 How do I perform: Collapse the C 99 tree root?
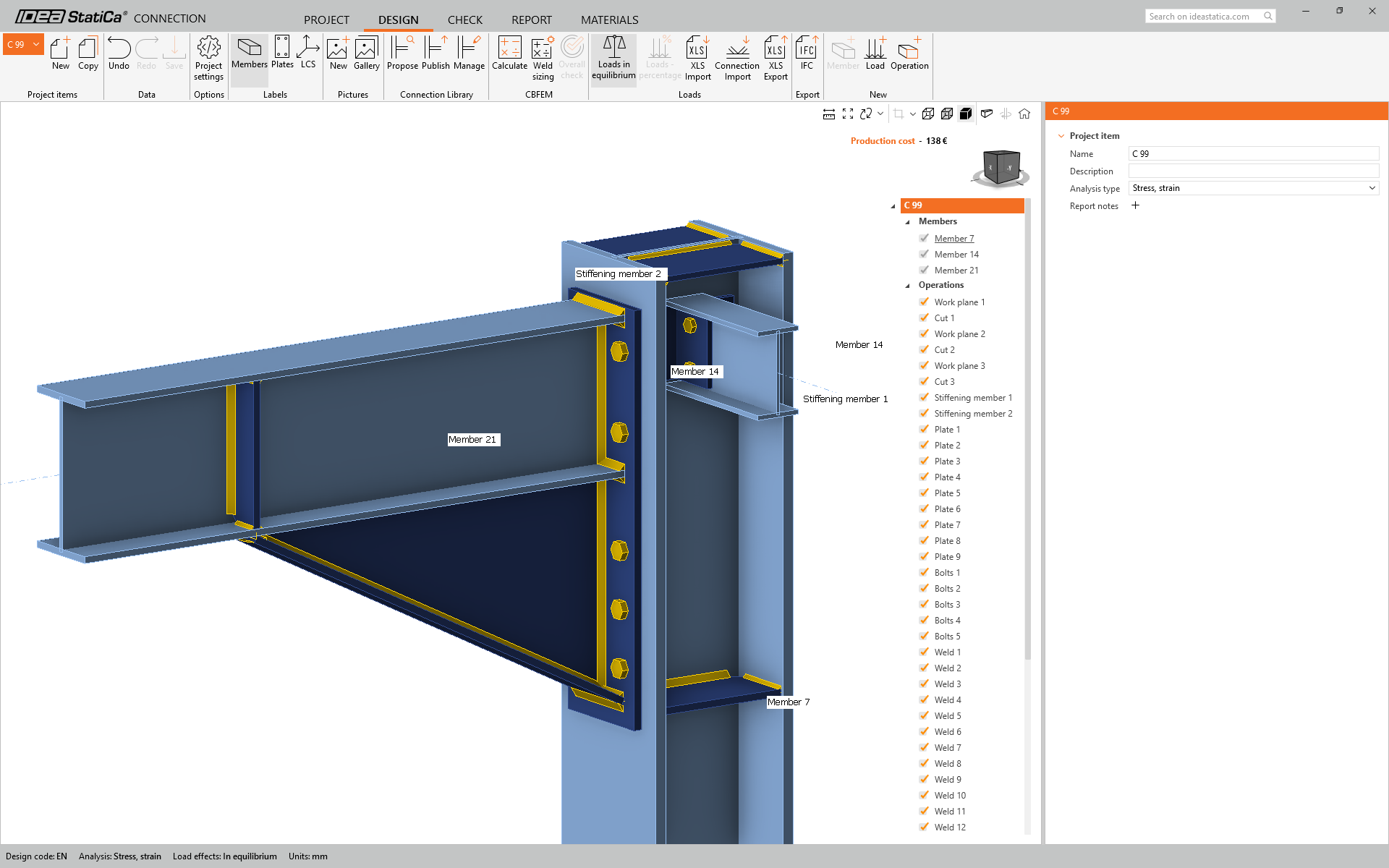(x=893, y=206)
